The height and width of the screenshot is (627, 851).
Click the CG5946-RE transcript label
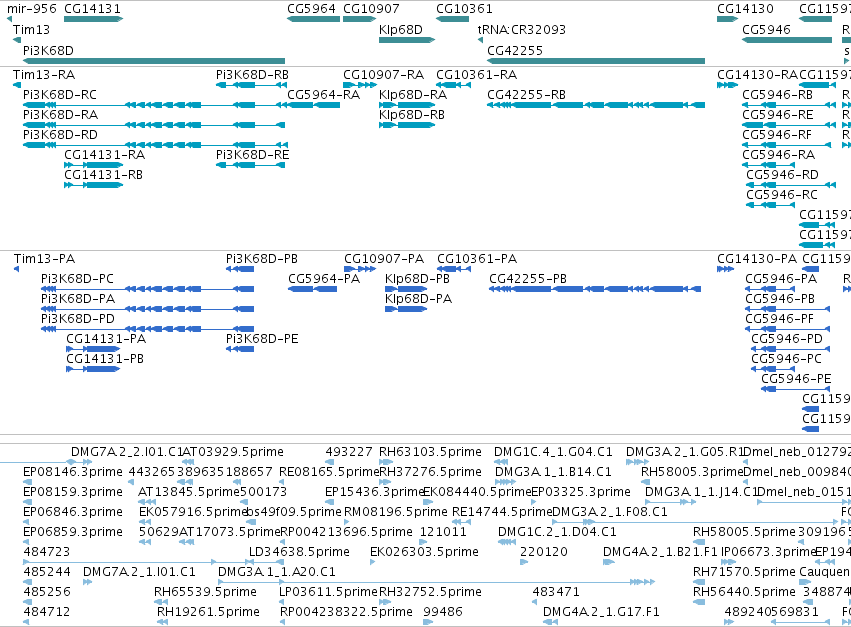coord(778,115)
